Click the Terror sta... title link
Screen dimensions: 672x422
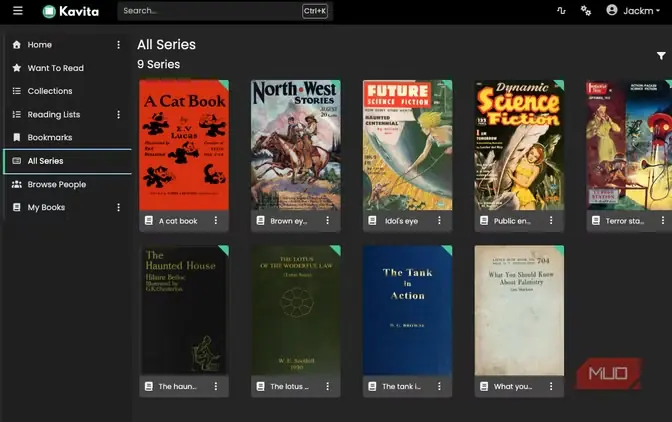[x=624, y=221]
